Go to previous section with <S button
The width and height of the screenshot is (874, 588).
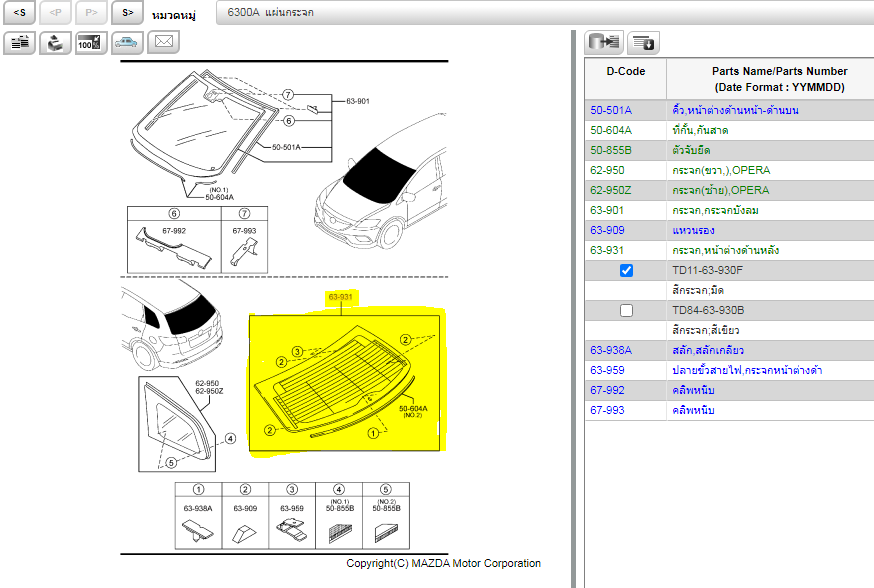(20, 12)
